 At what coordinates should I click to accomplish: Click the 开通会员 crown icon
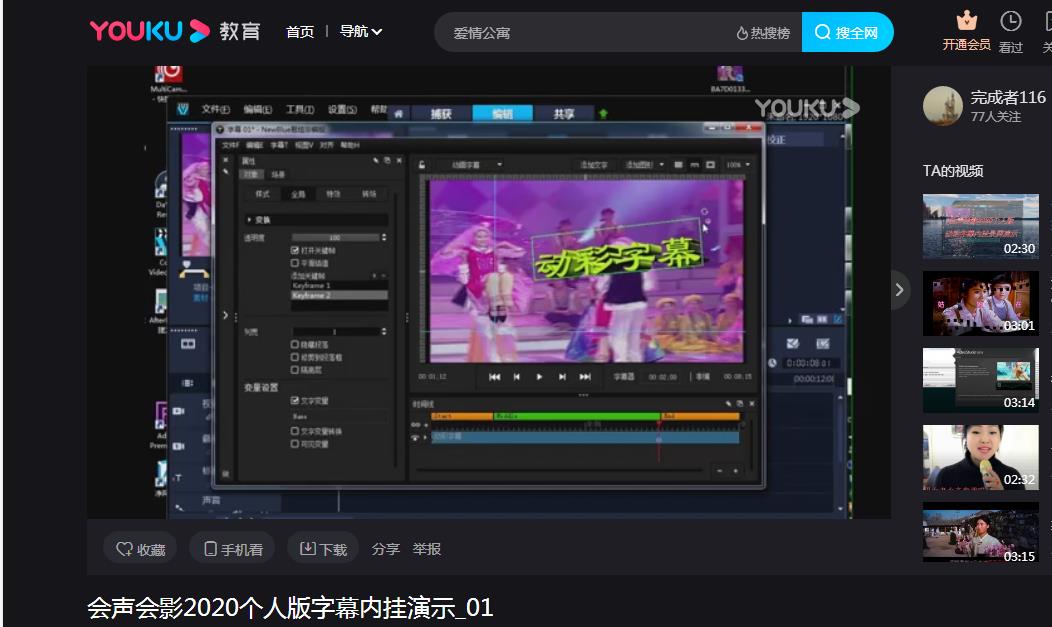[x=966, y=21]
